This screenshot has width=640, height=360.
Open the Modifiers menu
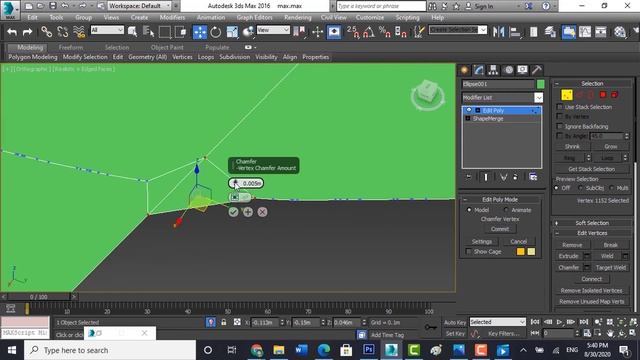click(x=172, y=18)
